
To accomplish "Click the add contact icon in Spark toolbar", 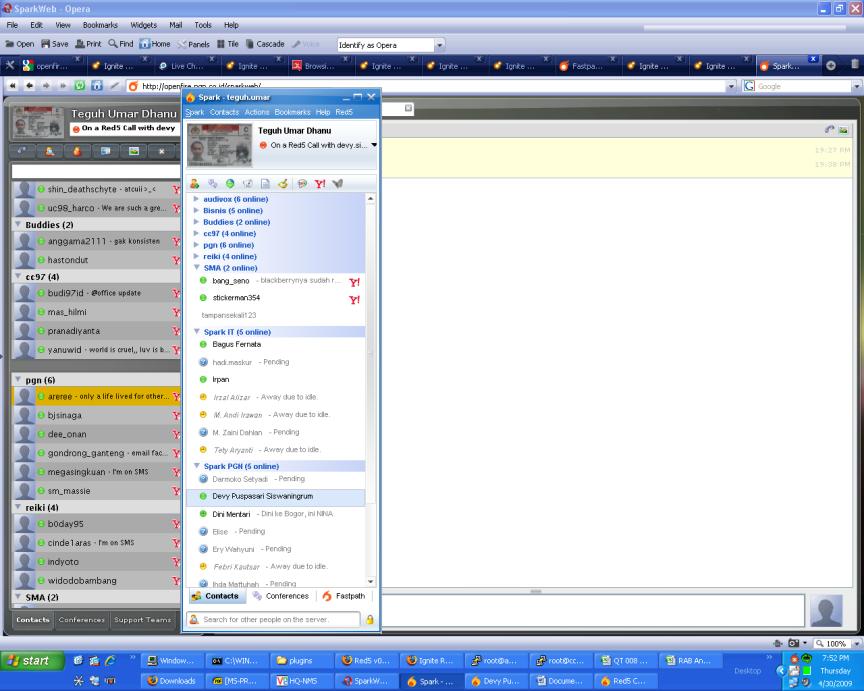I will click(195, 183).
